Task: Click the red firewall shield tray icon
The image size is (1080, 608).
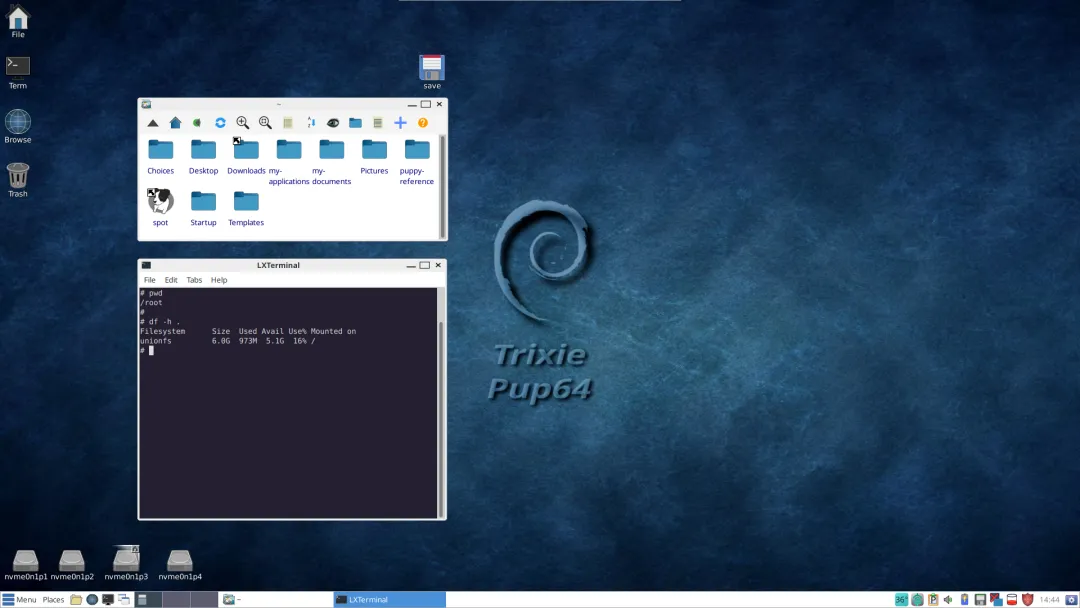Action: tap(1028, 600)
